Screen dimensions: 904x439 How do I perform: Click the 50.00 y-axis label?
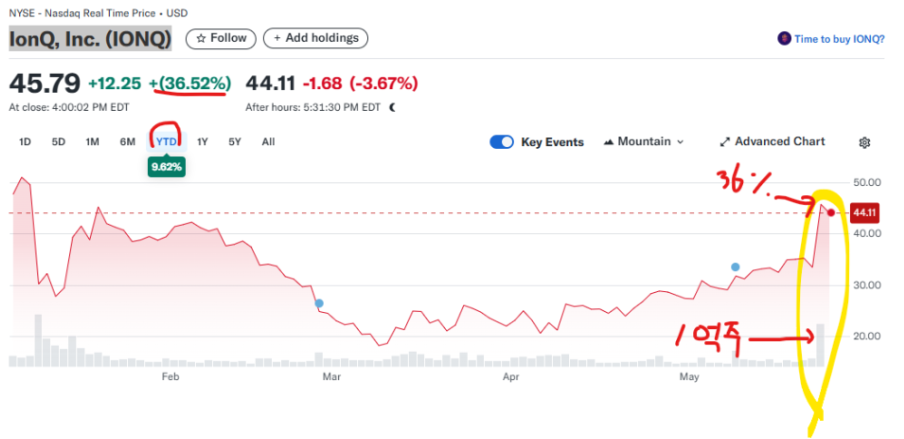point(866,182)
